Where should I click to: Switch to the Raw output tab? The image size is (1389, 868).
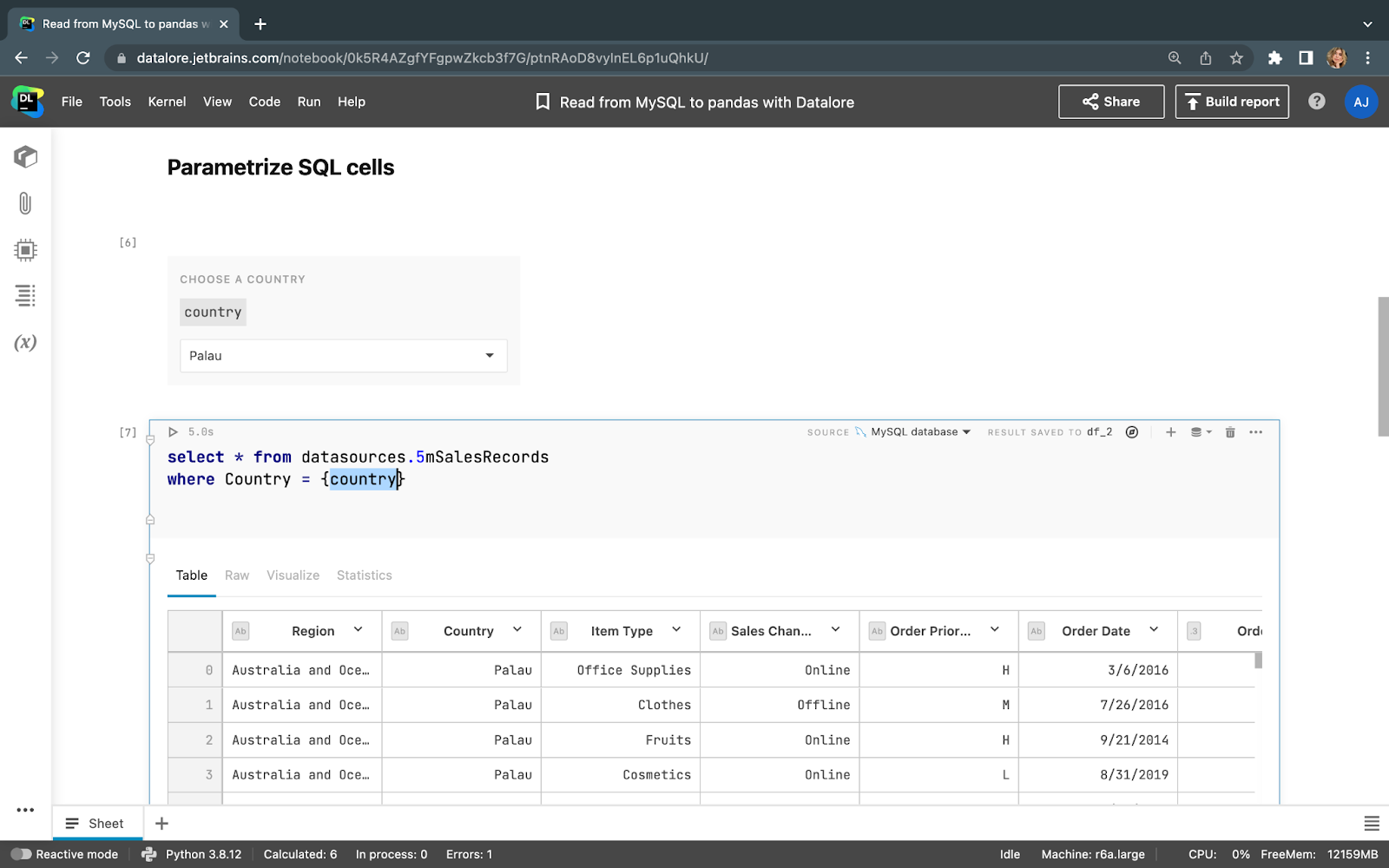237,575
